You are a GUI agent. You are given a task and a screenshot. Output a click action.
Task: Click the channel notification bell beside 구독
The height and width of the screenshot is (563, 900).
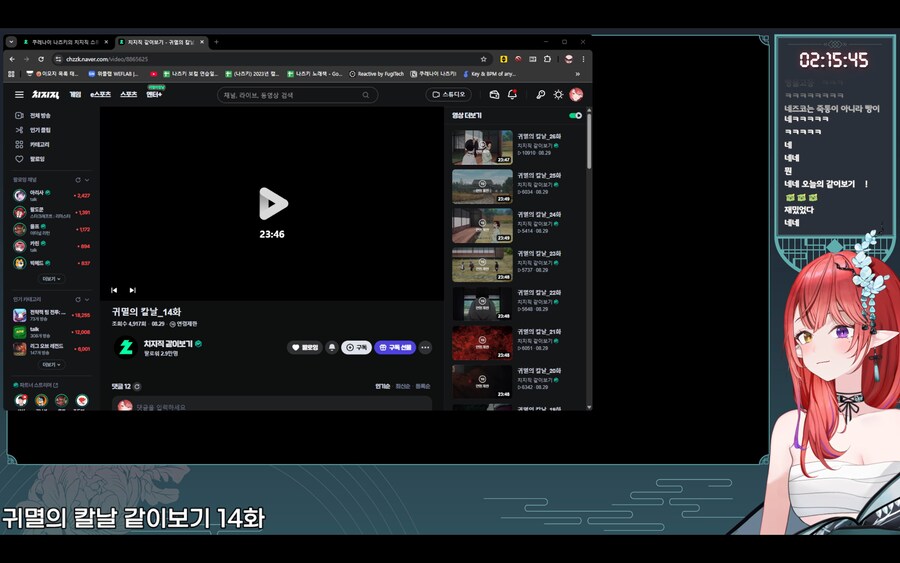click(332, 347)
